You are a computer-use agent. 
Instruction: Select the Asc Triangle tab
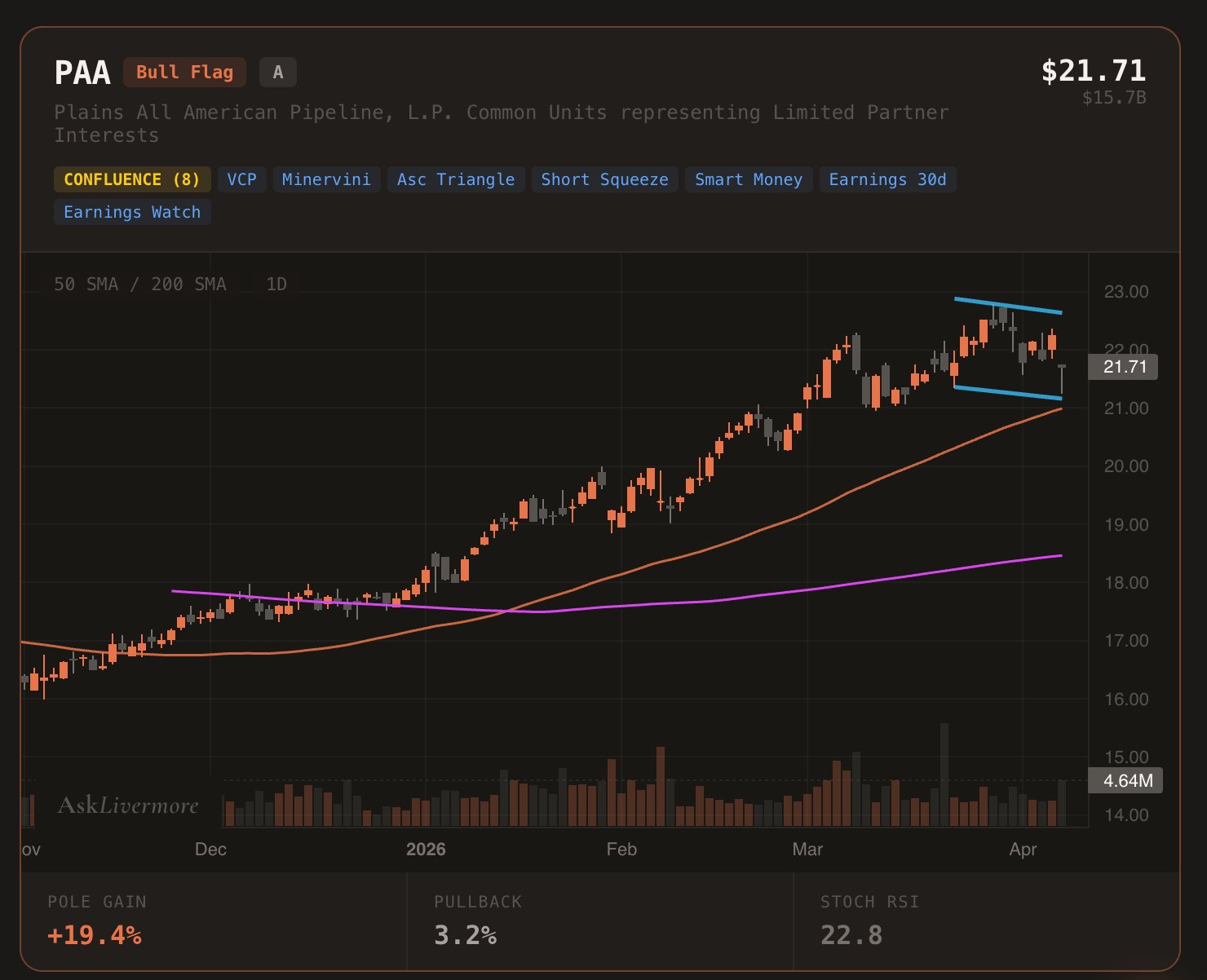tap(456, 179)
